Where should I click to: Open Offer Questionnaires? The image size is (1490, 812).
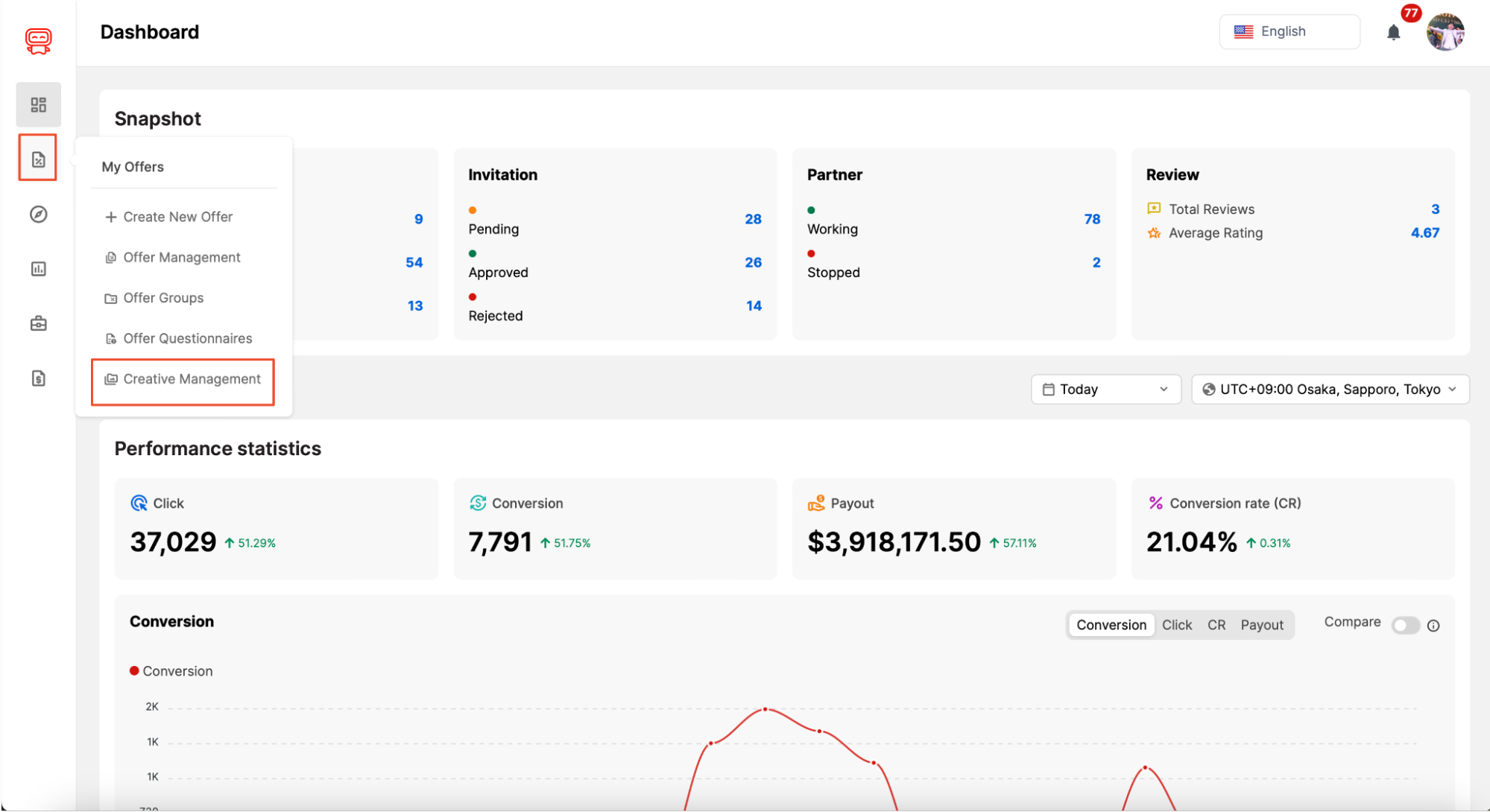pyautogui.click(x=187, y=338)
